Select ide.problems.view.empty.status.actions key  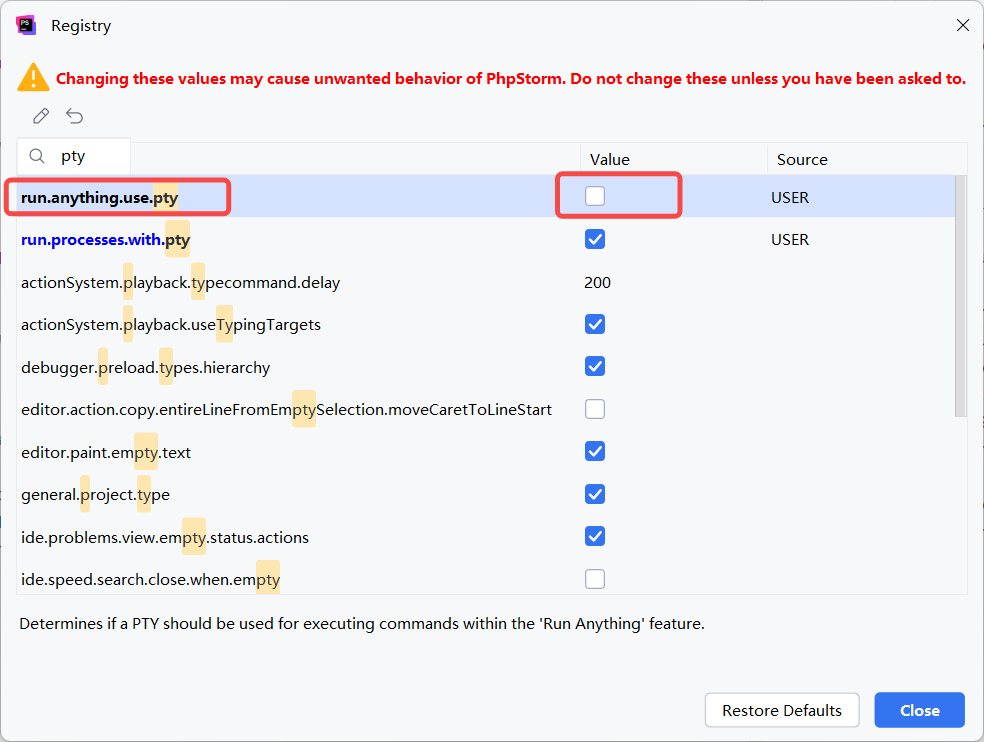[x=165, y=537]
